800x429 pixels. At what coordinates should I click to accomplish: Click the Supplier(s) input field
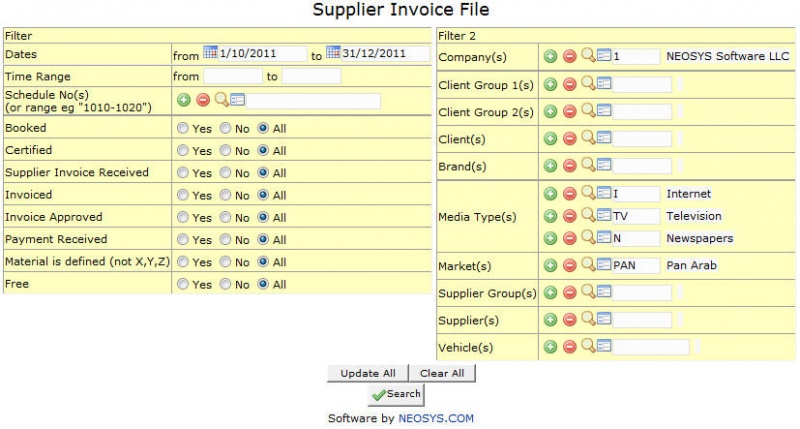642,320
